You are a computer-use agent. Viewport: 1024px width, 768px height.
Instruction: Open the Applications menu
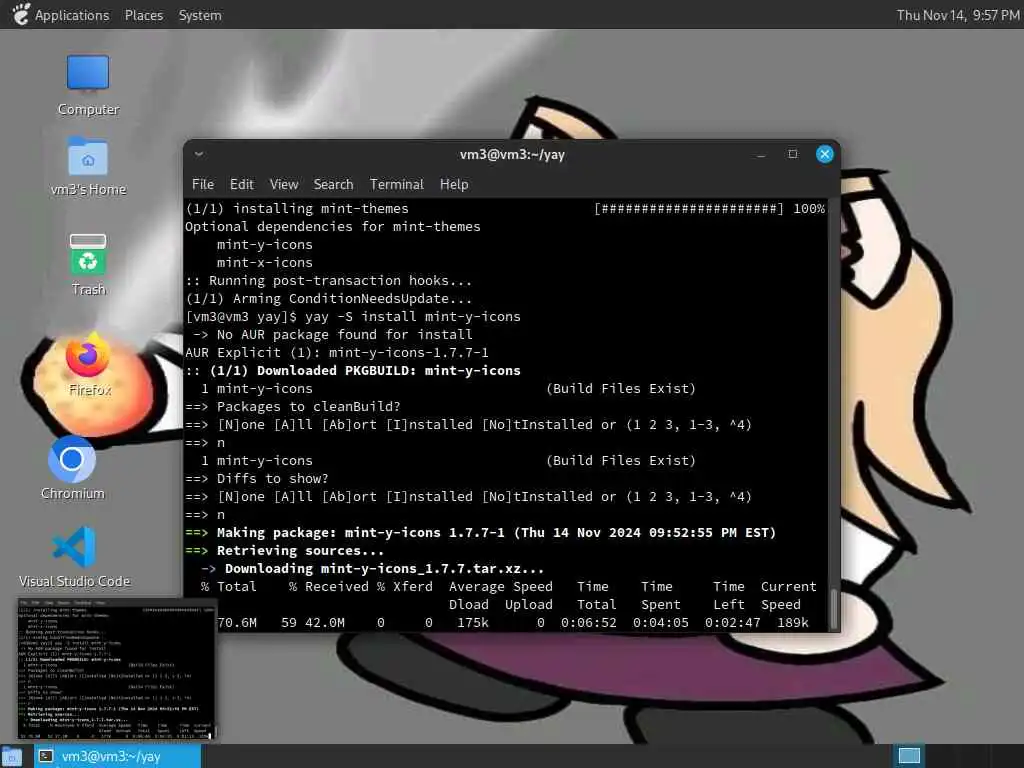point(72,15)
